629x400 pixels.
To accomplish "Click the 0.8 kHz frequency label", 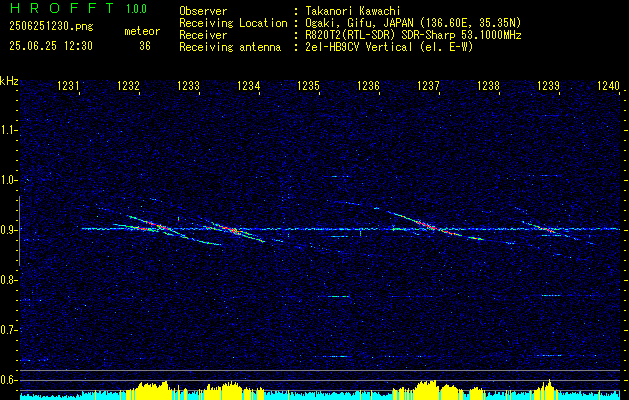I will point(8,280).
